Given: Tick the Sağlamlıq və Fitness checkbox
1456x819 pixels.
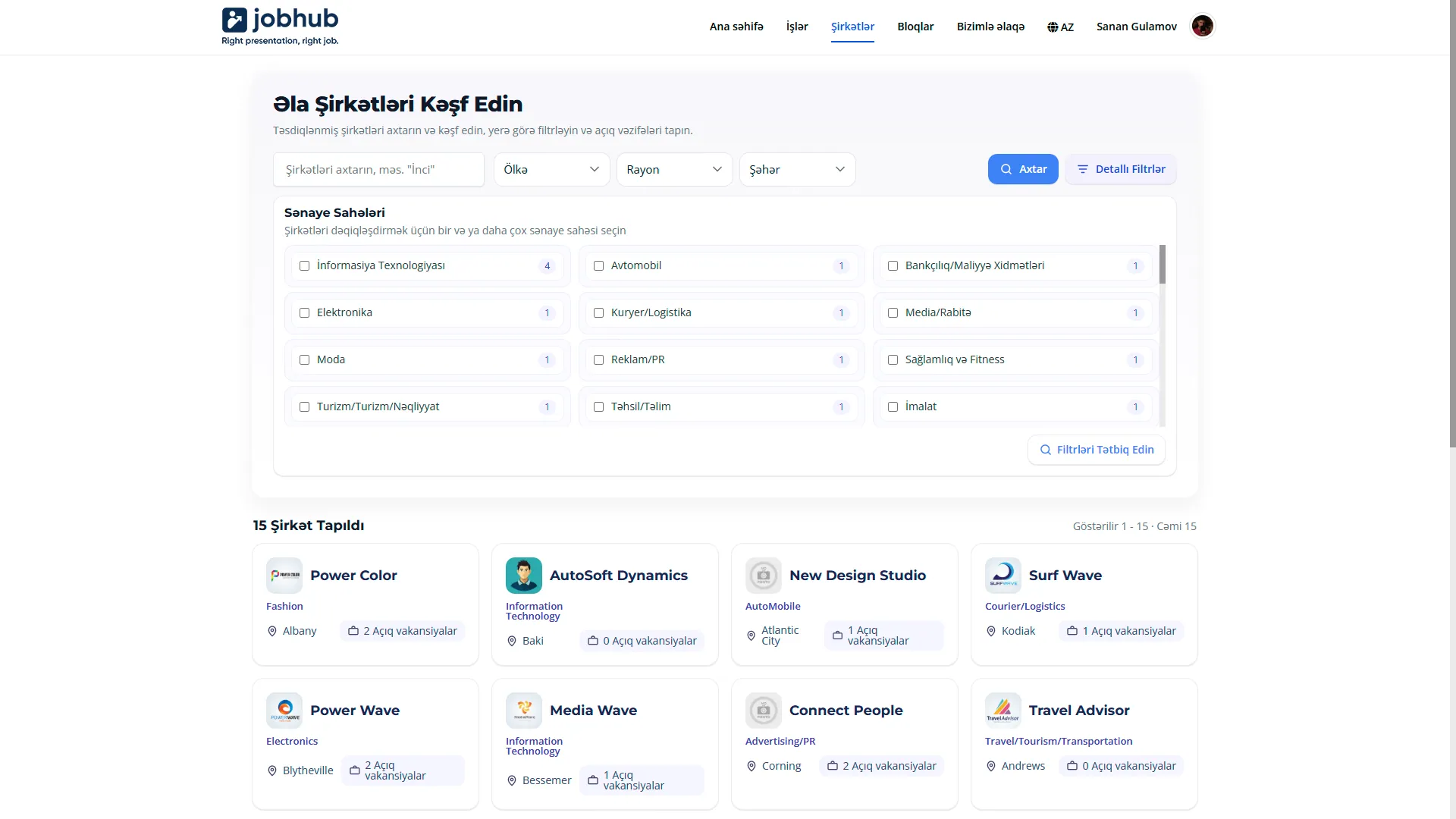Looking at the screenshot, I should coord(893,360).
